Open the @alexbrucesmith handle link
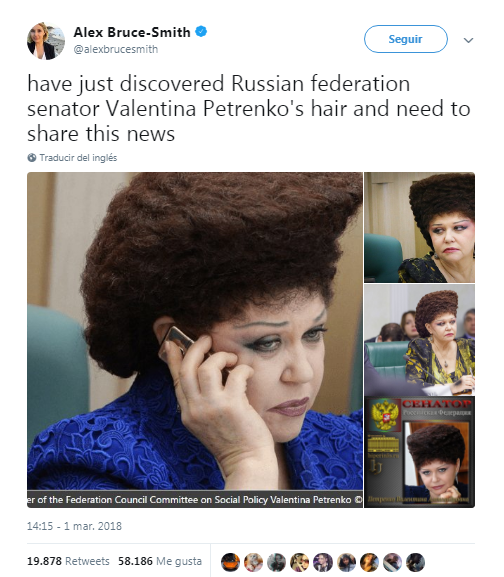Screen dimensions: 504x577 point(116,49)
